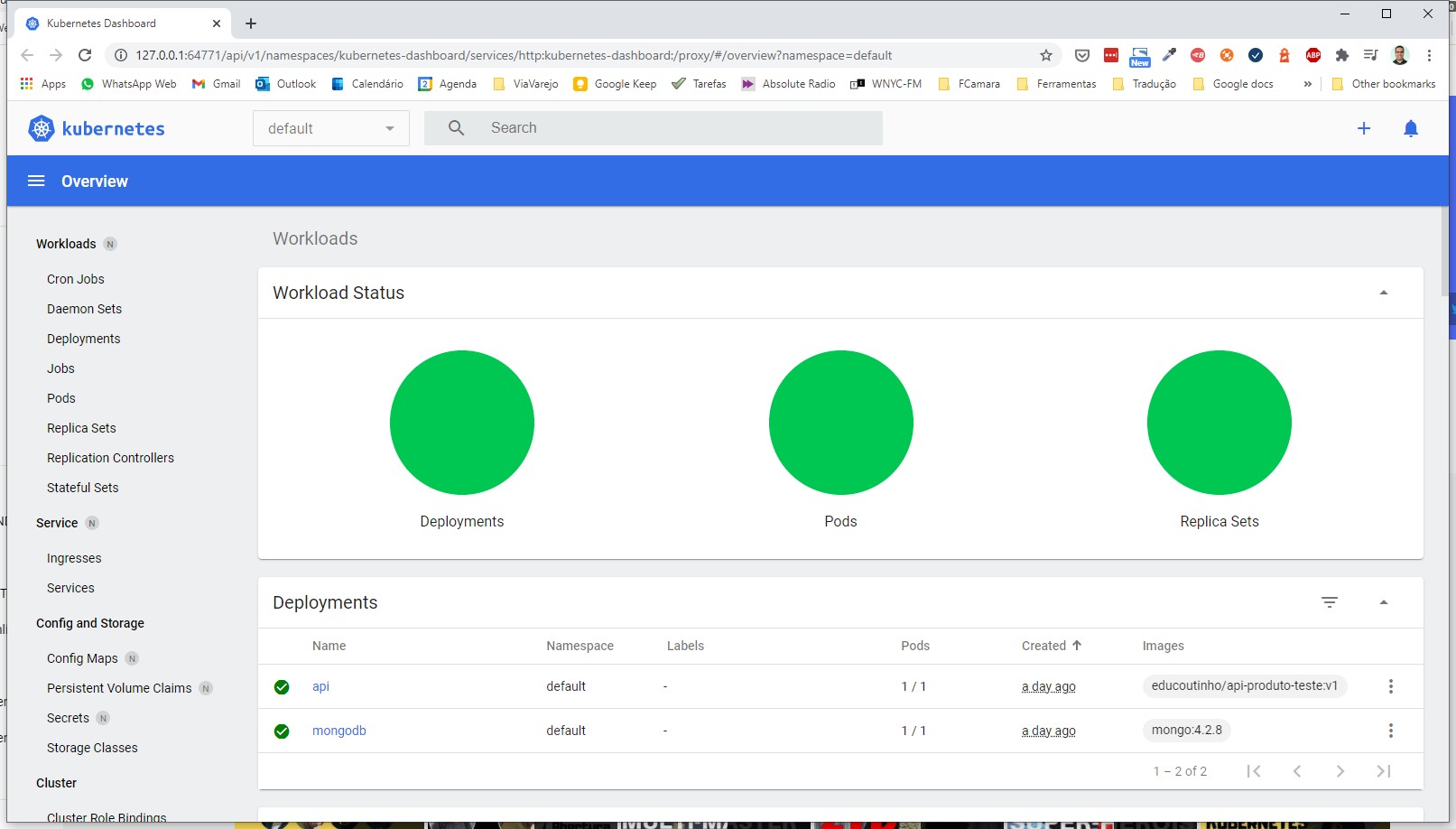Click the green Replica Sets status circle
This screenshot has height=829, width=1456.
tap(1220, 423)
